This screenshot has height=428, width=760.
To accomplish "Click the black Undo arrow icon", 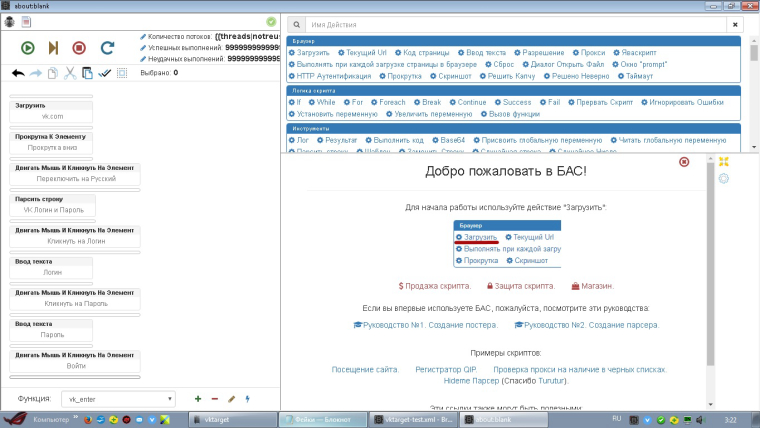I will tap(17, 73).
